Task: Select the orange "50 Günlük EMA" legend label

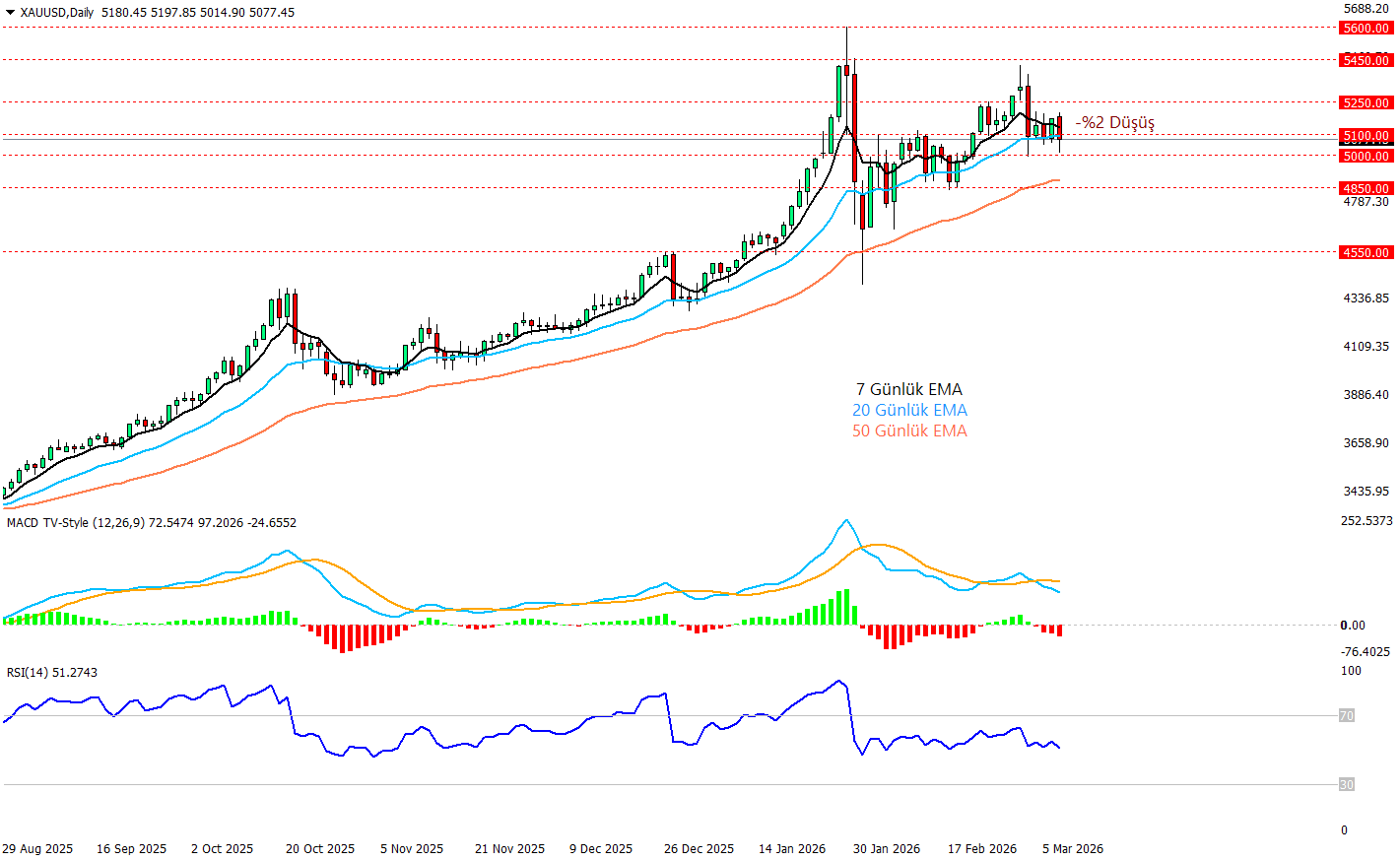Action: (x=908, y=430)
